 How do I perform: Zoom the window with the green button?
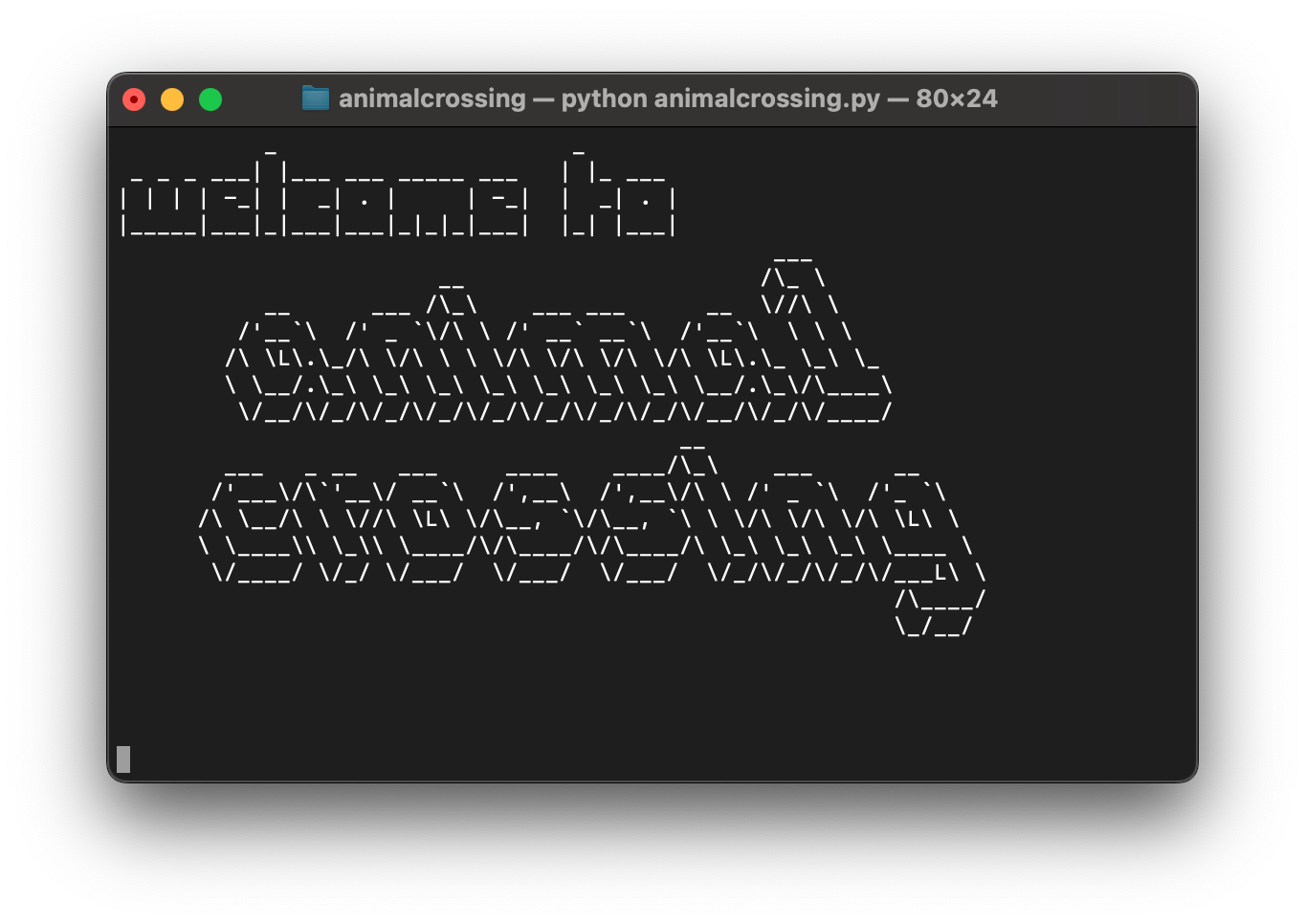click(x=210, y=99)
